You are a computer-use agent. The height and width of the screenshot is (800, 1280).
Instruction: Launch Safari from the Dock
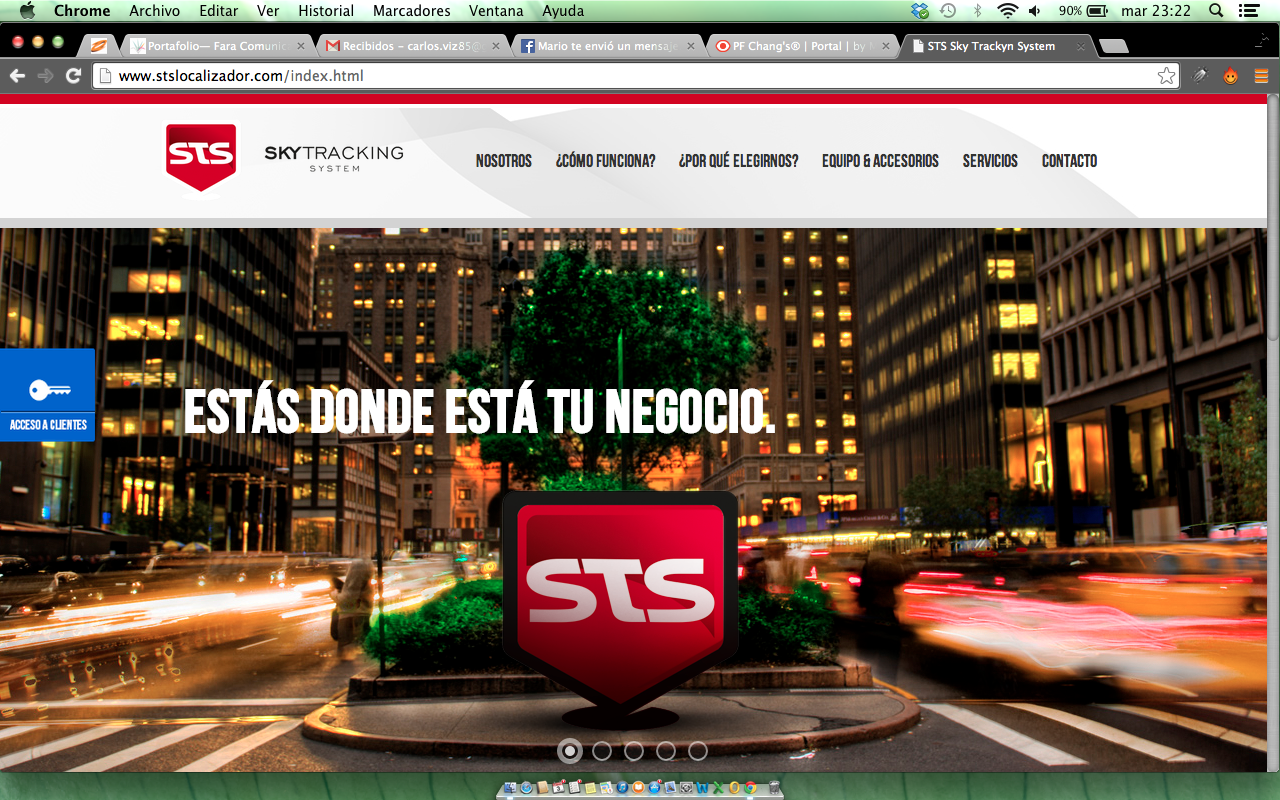[x=526, y=788]
